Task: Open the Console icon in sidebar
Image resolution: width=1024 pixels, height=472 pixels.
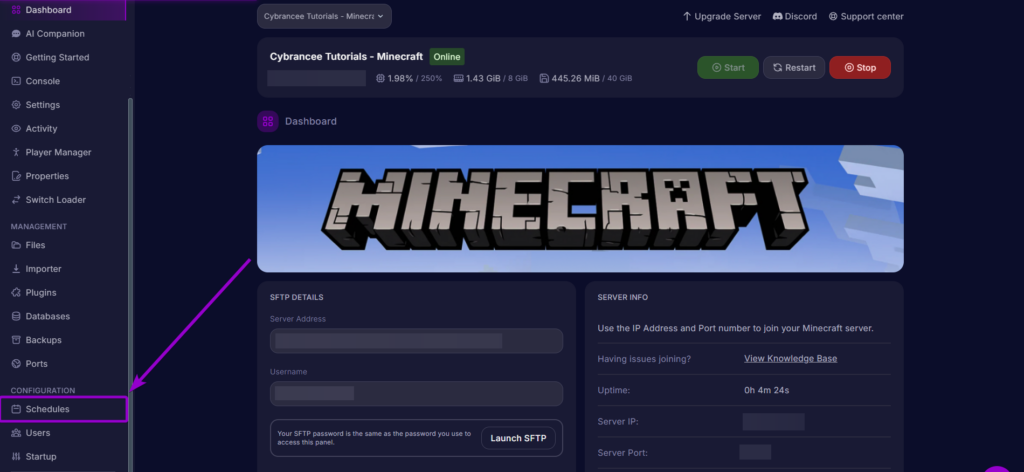Action: click(x=16, y=81)
